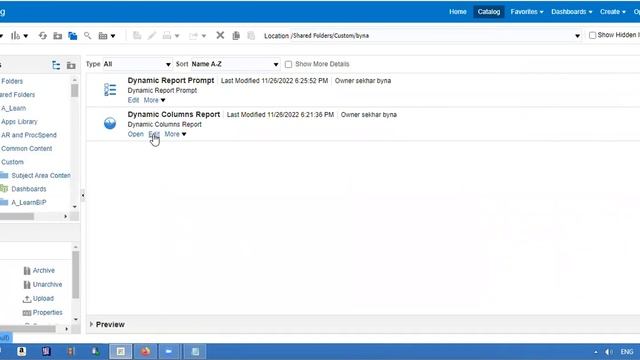Click the Archive task icon

pos(27,271)
